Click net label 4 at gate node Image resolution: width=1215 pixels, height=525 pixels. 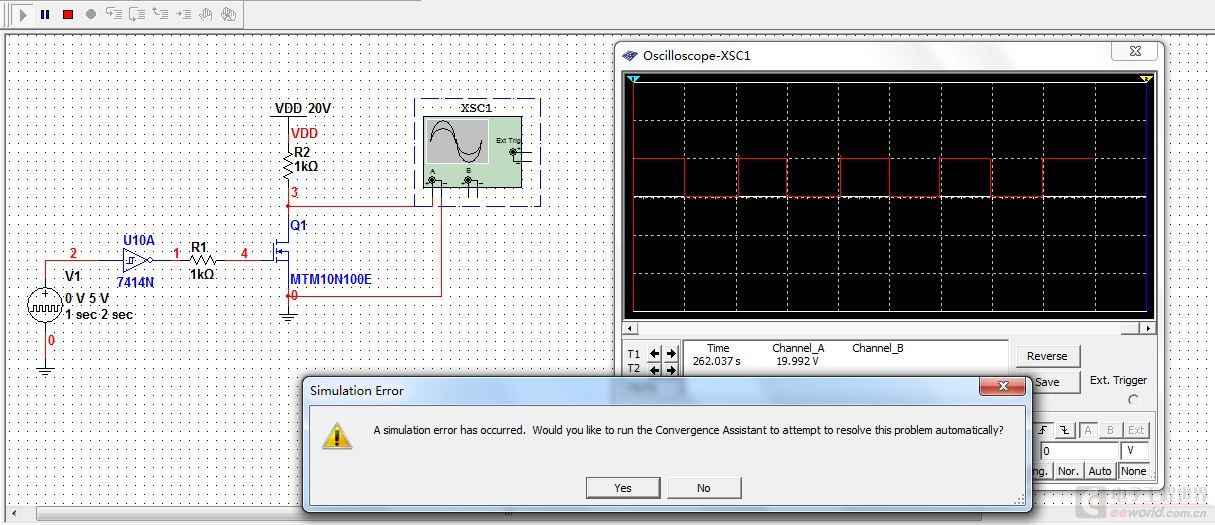pyautogui.click(x=244, y=254)
